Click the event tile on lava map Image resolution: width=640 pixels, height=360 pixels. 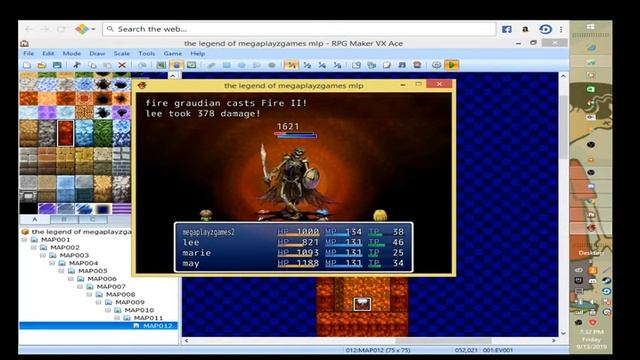362,304
